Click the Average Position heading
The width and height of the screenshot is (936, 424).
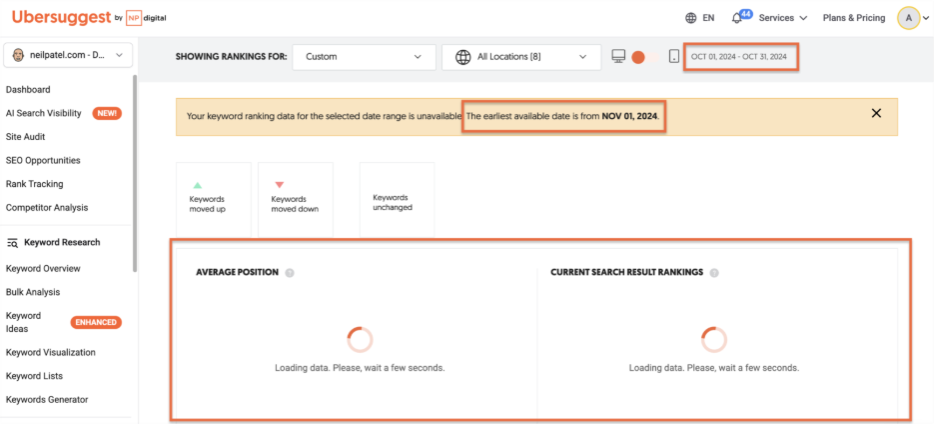tap(238, 272)
